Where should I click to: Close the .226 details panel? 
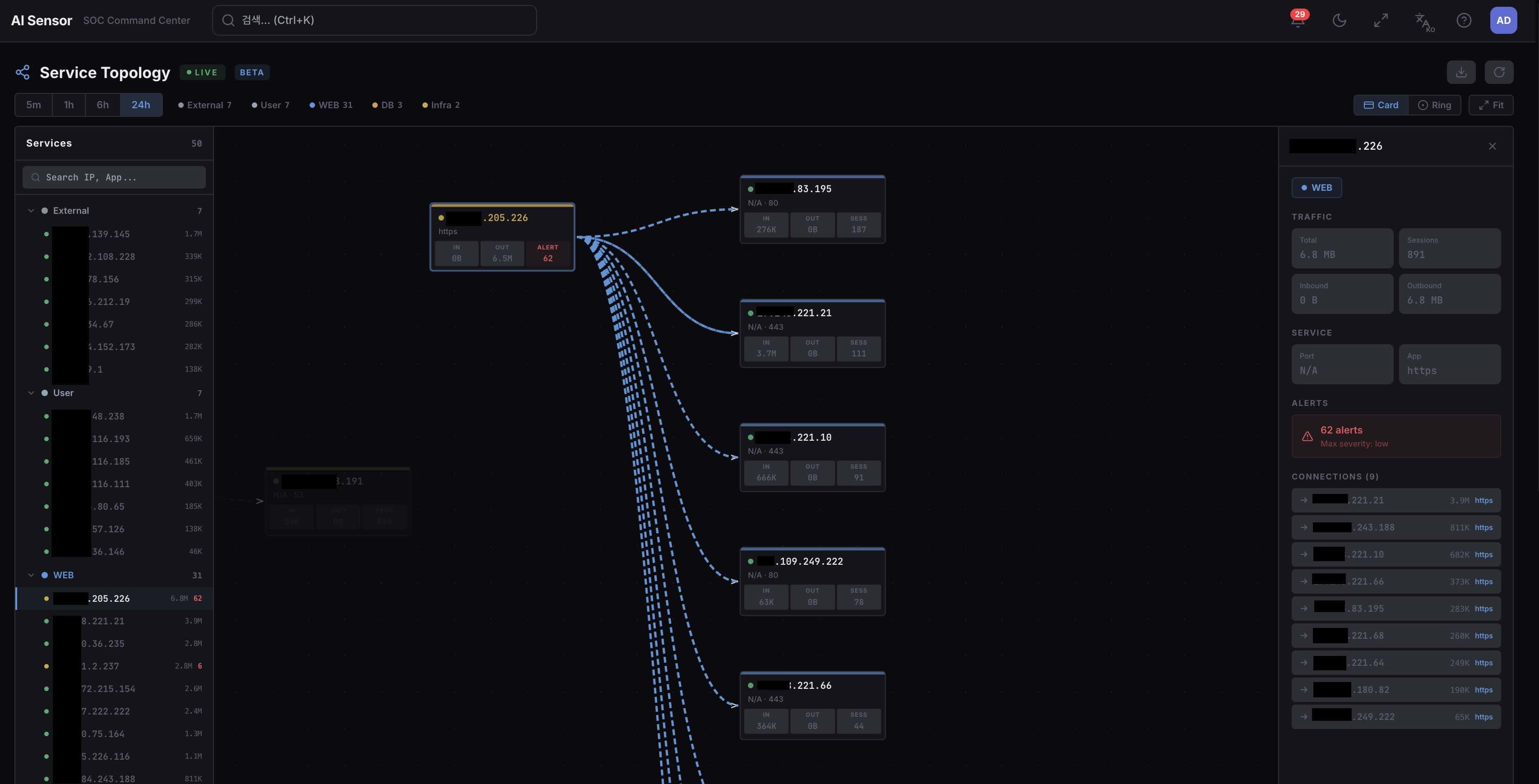pos(1492,146)
